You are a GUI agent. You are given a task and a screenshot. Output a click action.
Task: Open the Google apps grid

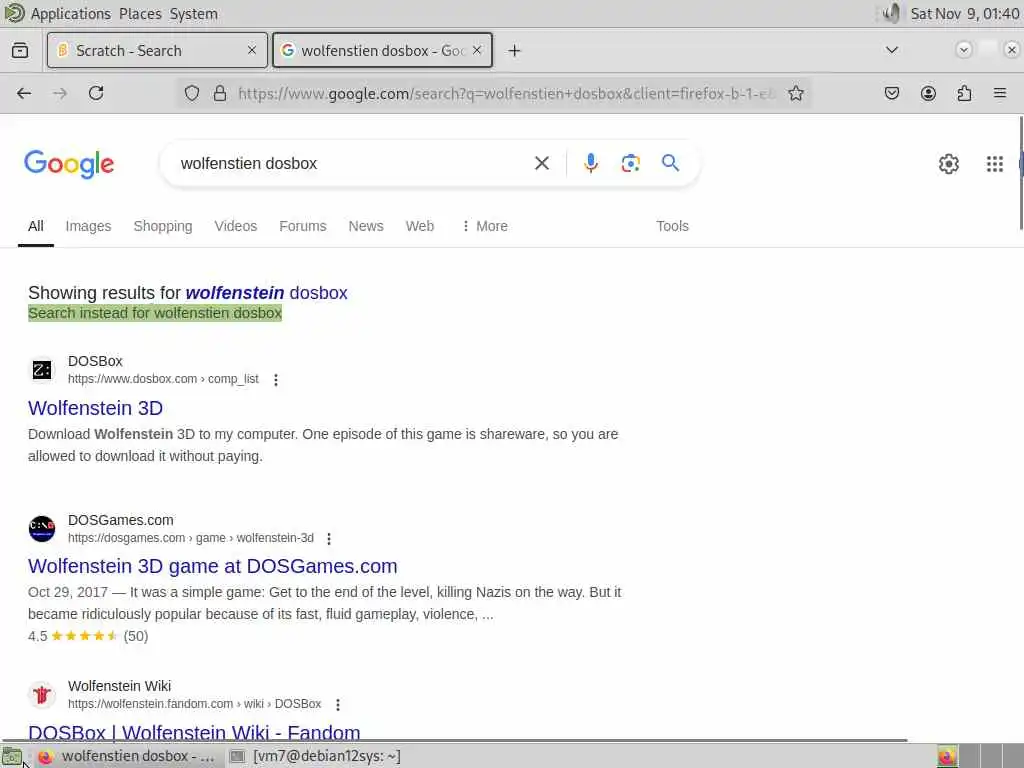[x=995, y=164]
